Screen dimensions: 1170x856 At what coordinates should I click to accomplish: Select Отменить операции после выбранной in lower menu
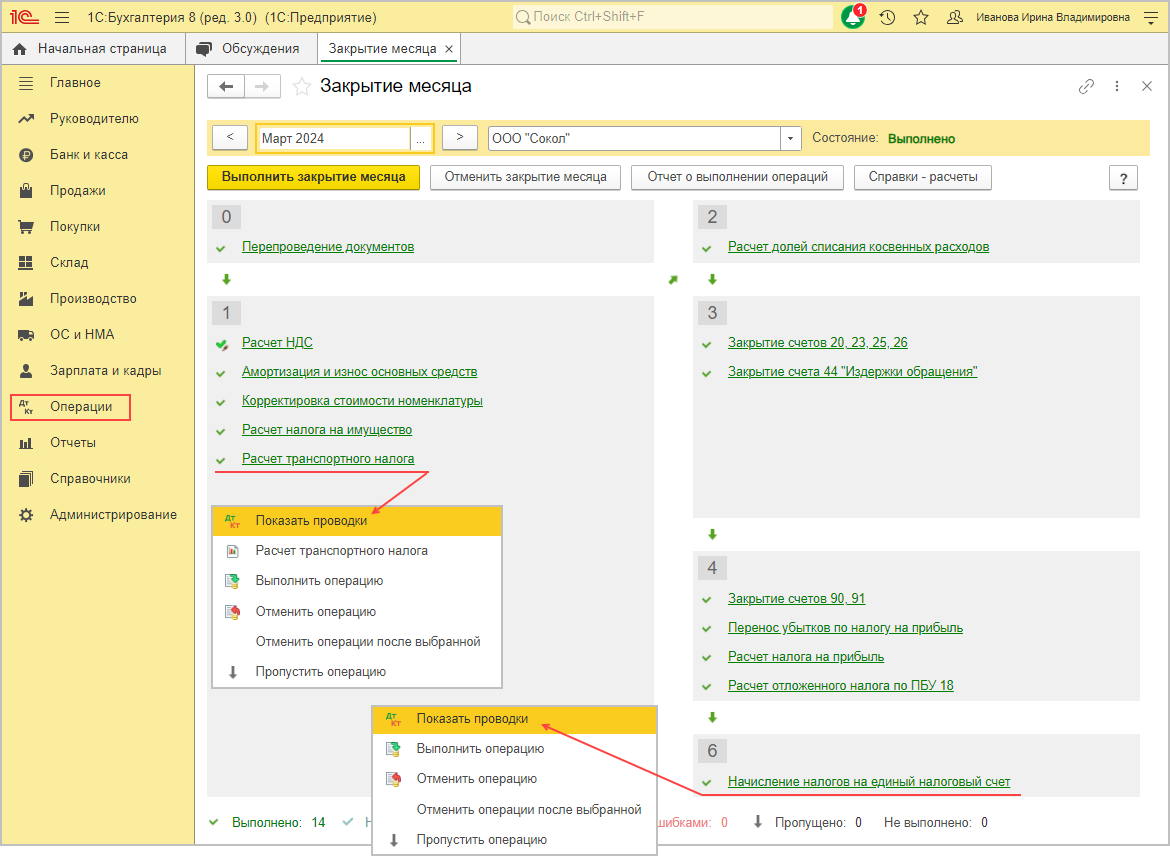click(x=514, y=810)
